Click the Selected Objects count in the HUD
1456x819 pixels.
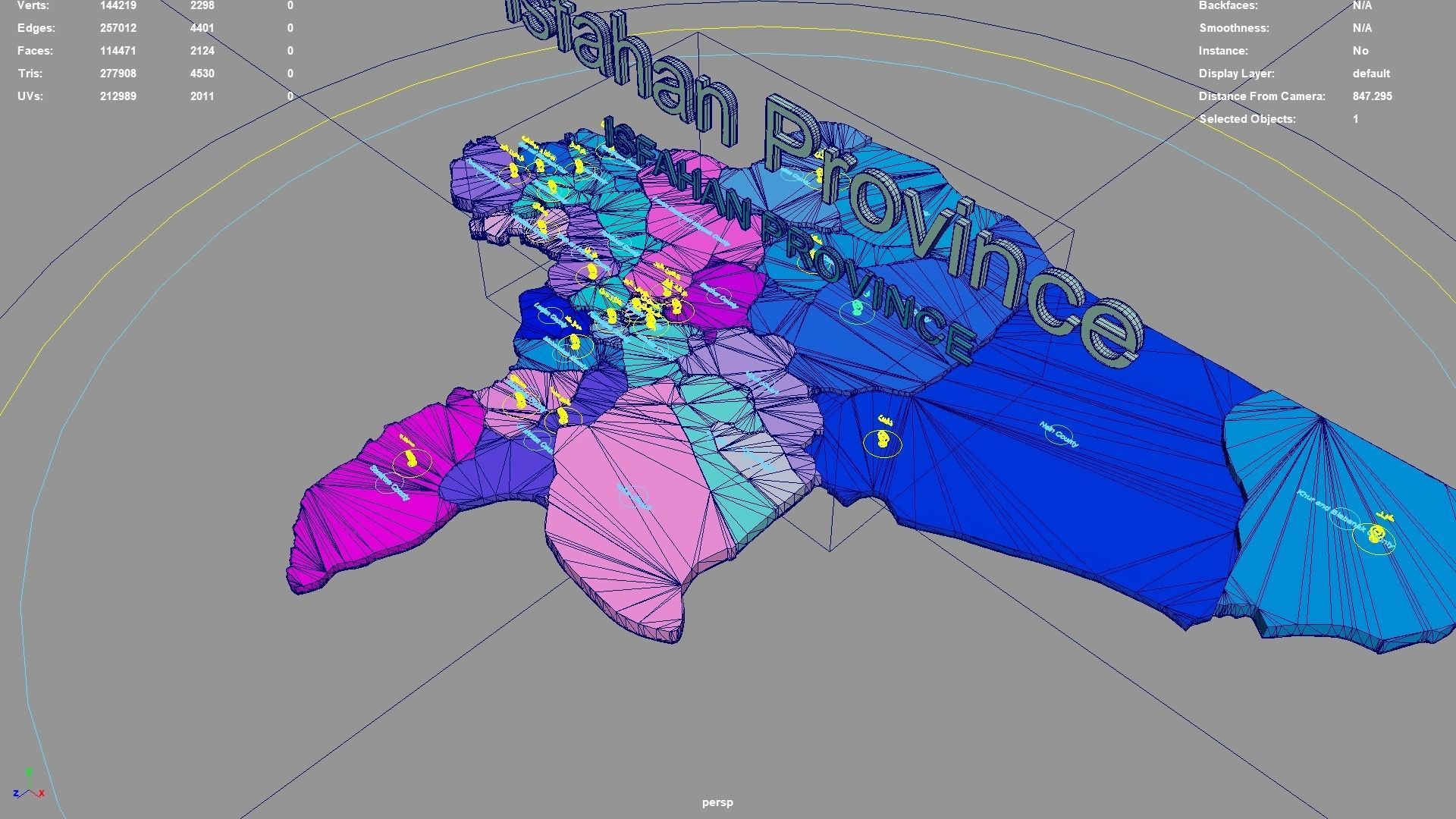tap(1355, 119)
